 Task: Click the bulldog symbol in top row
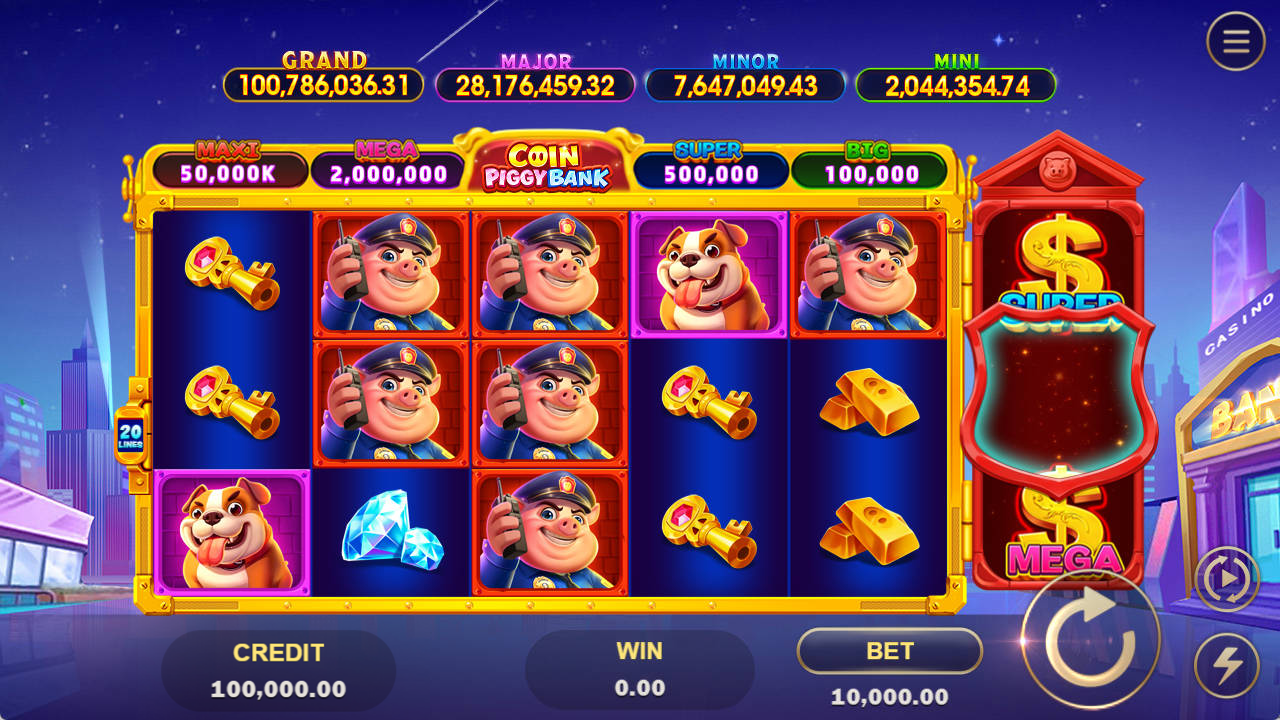[709, 274]
